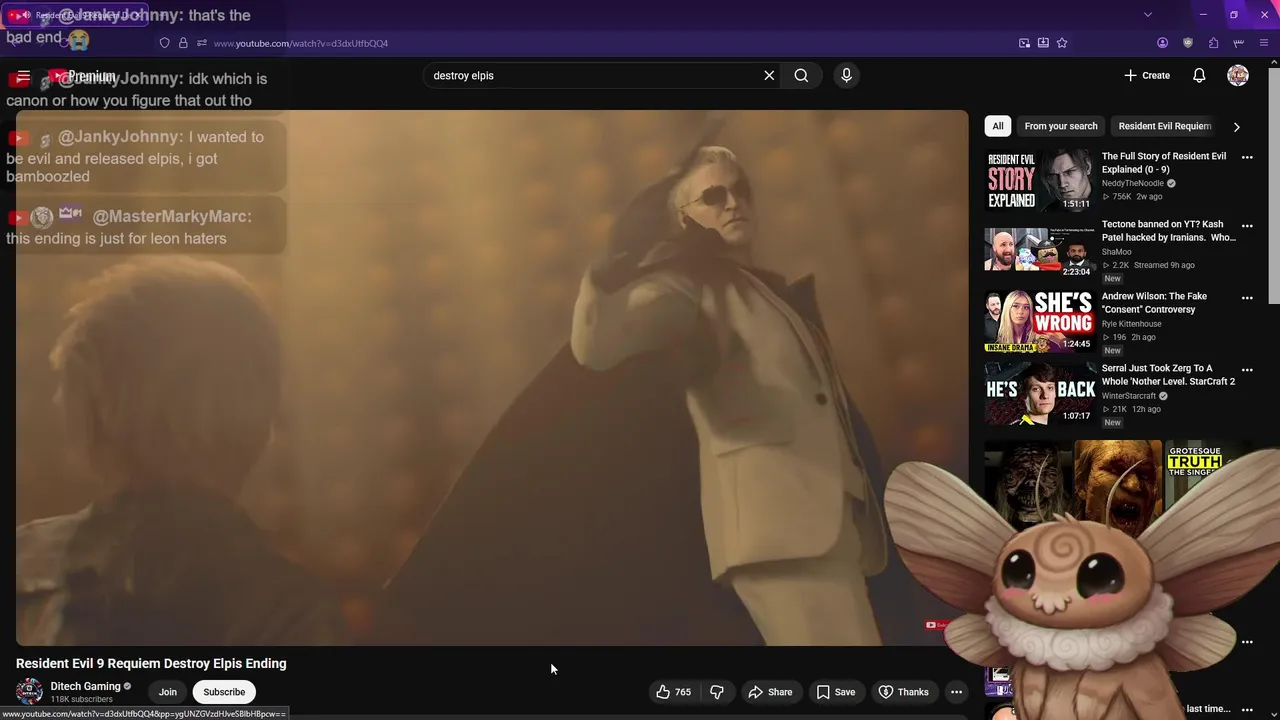Bookmark this page with the star

click(x=1062, y=43)
